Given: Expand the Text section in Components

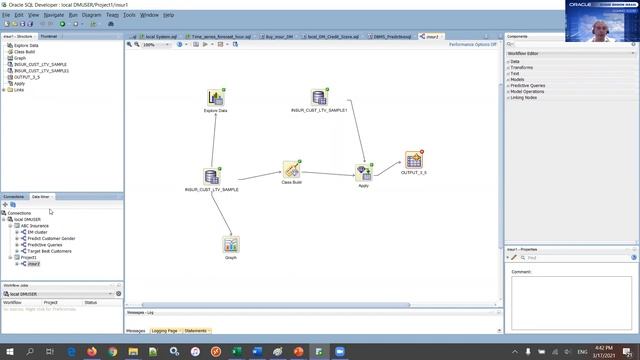Looking at the screenshot, I should [508, 74].
